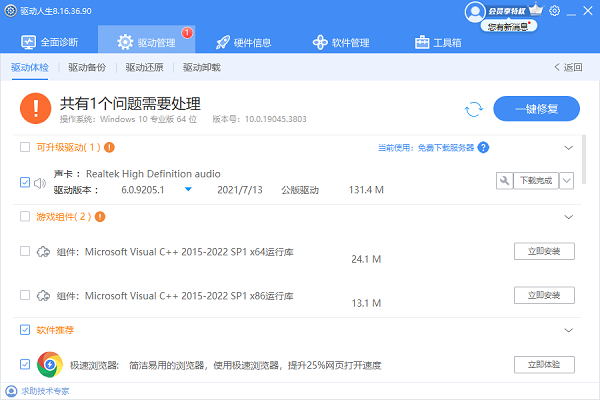
Task: Uncheck the Realtek audio driver checkbox
Action: 25,182
